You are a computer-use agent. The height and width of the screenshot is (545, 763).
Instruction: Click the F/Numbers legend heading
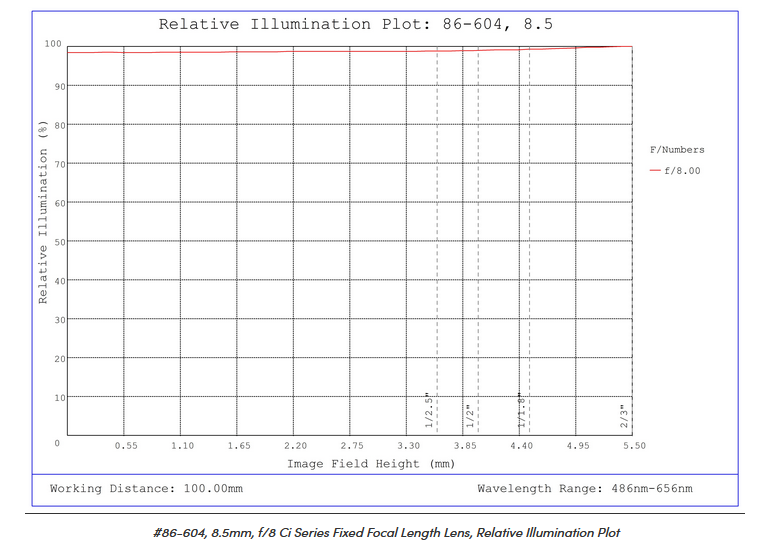point(677,150)
